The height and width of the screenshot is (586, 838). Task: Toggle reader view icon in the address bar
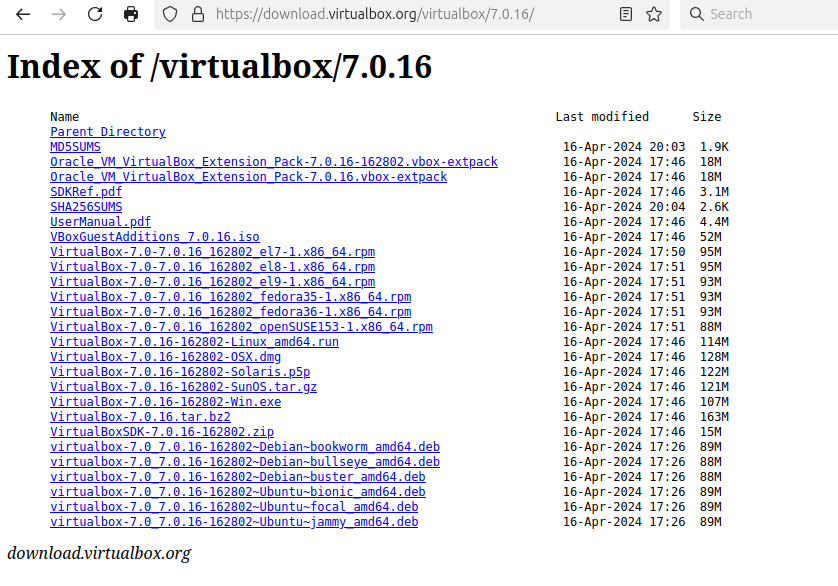pos(626,14)
